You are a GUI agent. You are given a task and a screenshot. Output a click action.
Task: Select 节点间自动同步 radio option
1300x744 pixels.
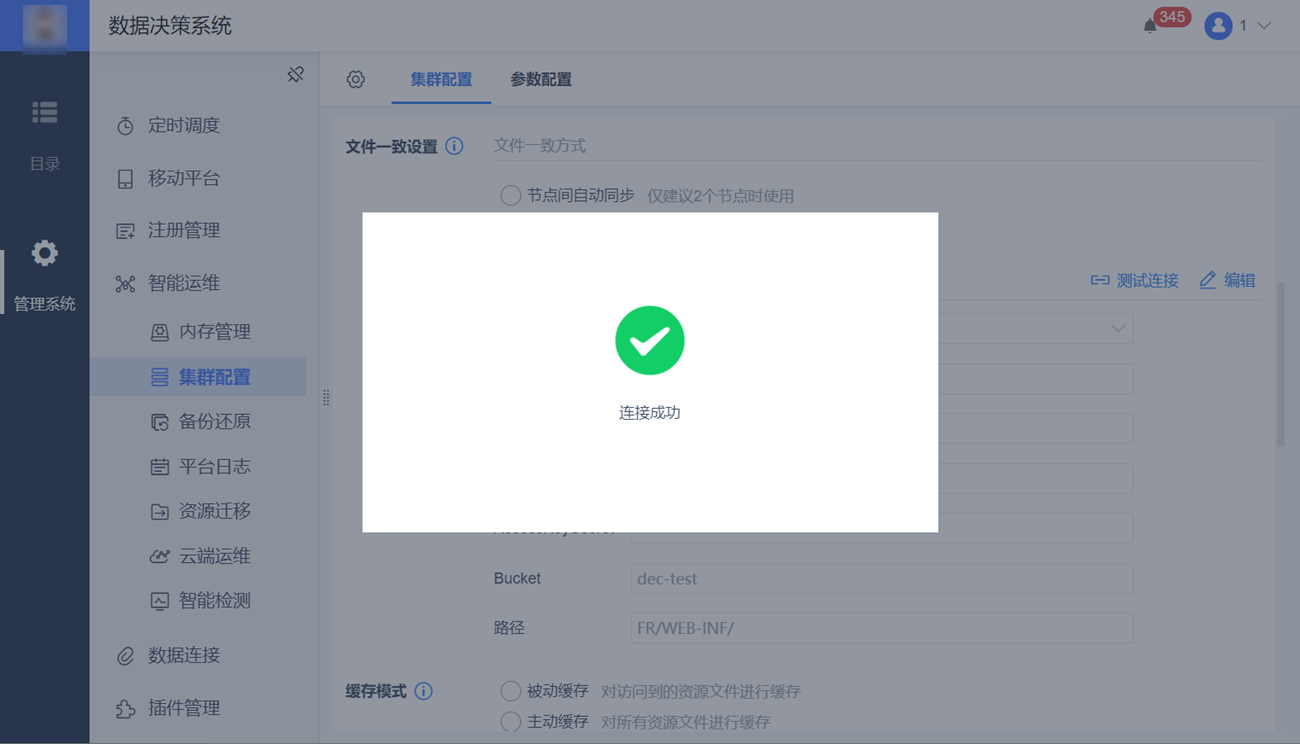click(510, 196)
